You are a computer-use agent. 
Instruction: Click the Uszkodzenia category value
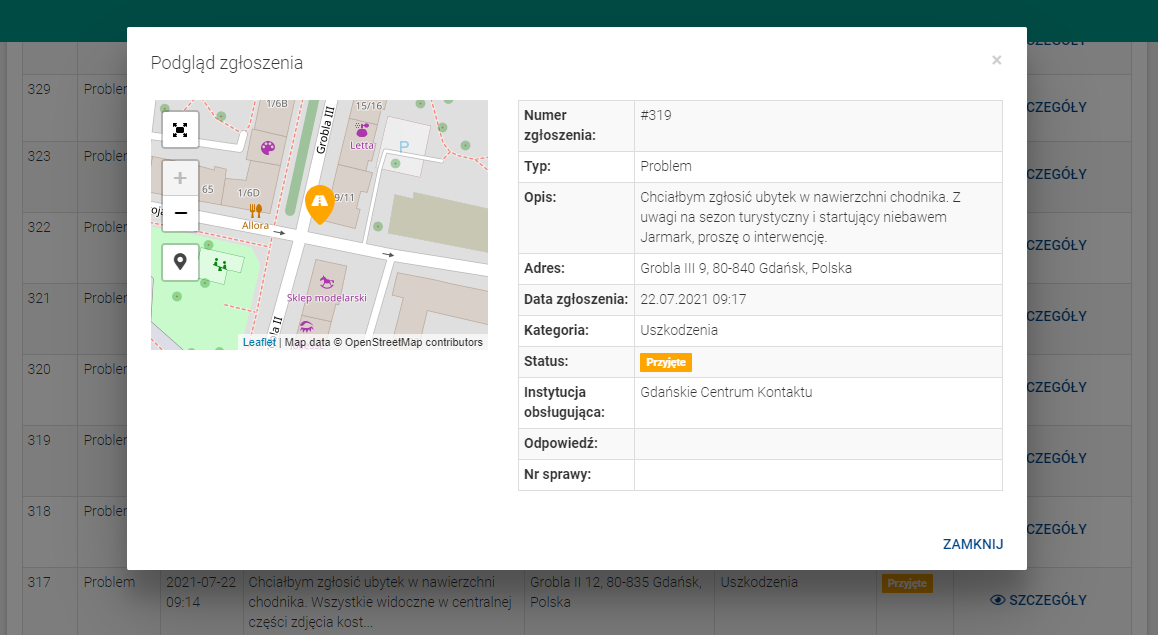(679, 330)
